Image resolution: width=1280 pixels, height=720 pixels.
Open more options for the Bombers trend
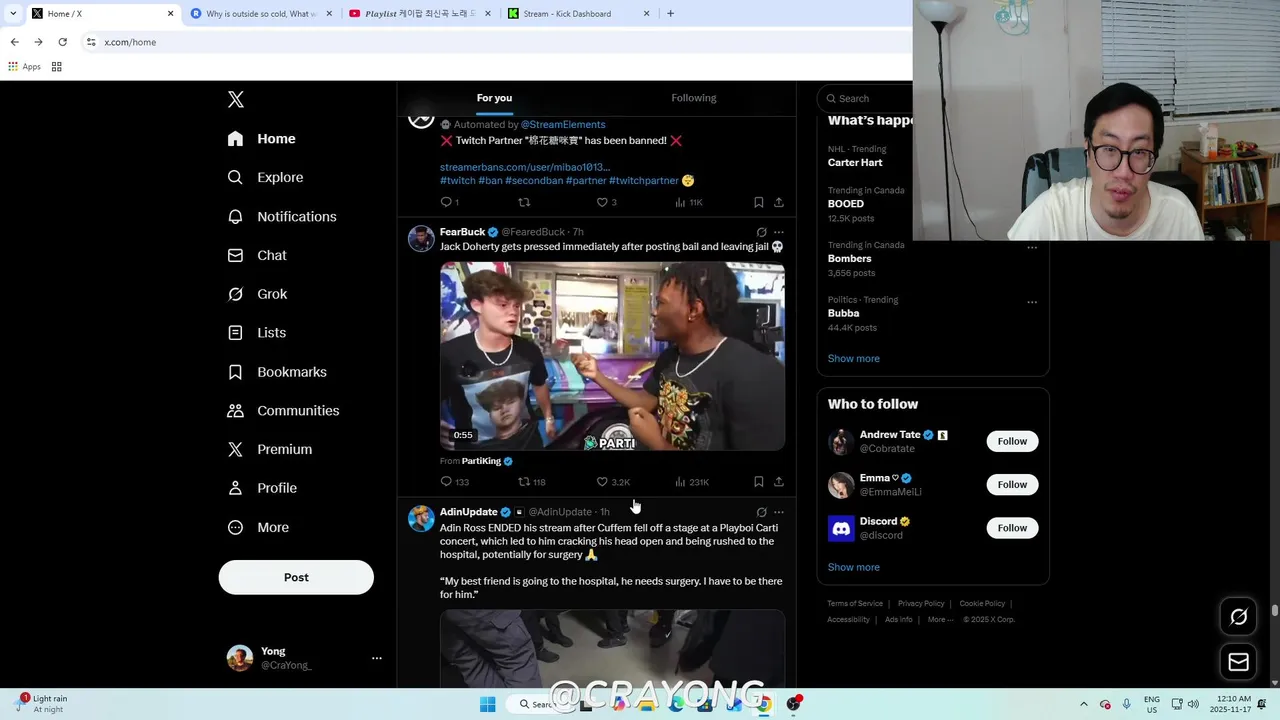(x=1032, y=247)
